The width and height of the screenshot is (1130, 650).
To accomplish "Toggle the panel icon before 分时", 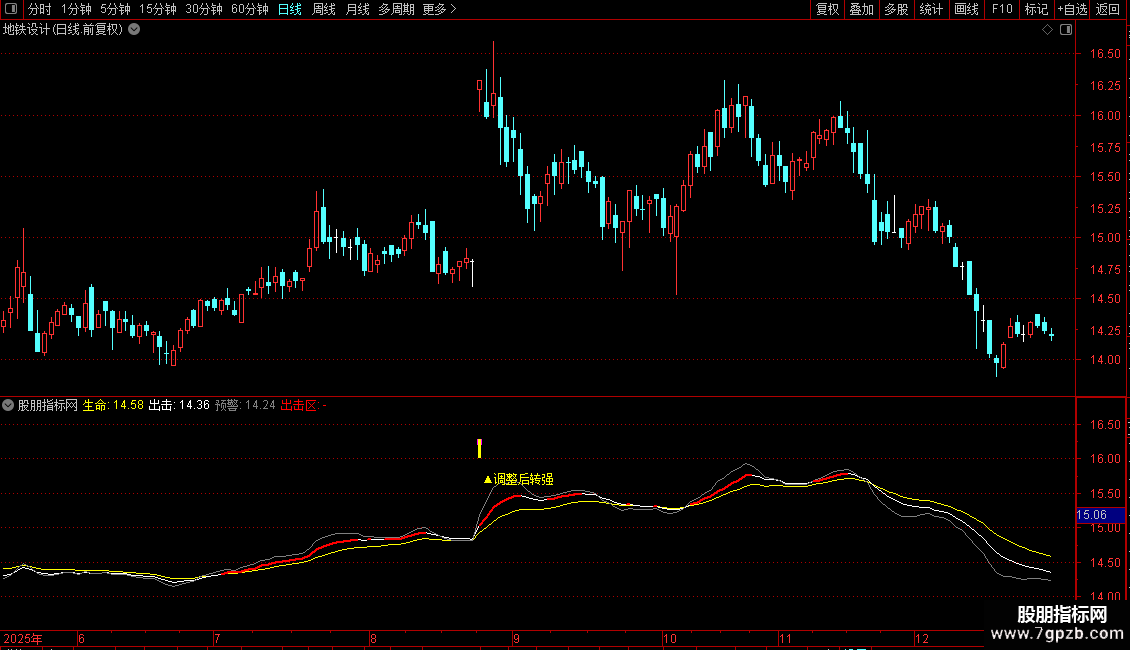I will pos(11,9).
